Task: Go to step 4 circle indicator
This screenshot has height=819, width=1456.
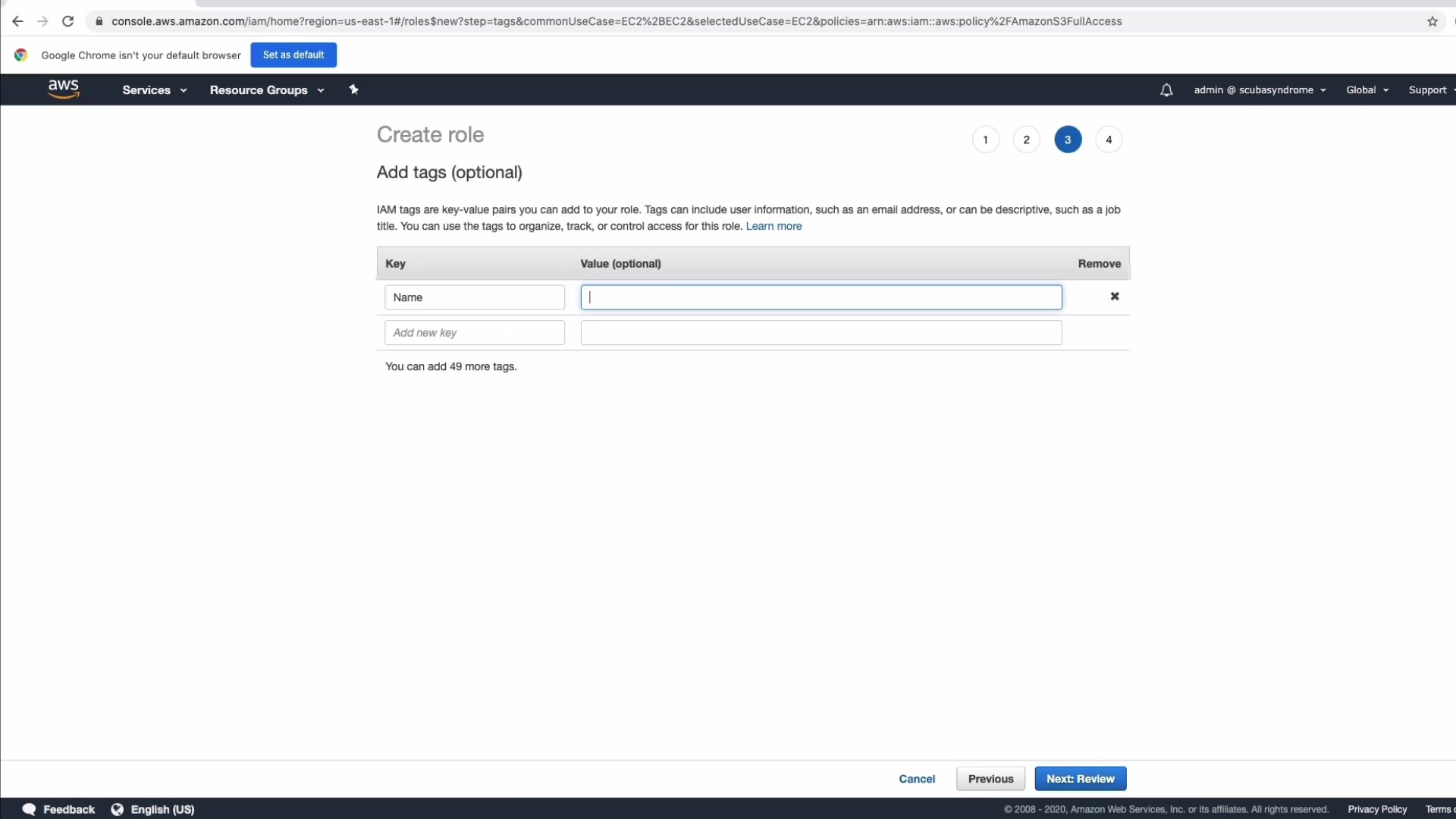Action: (x=1109, y=140)
